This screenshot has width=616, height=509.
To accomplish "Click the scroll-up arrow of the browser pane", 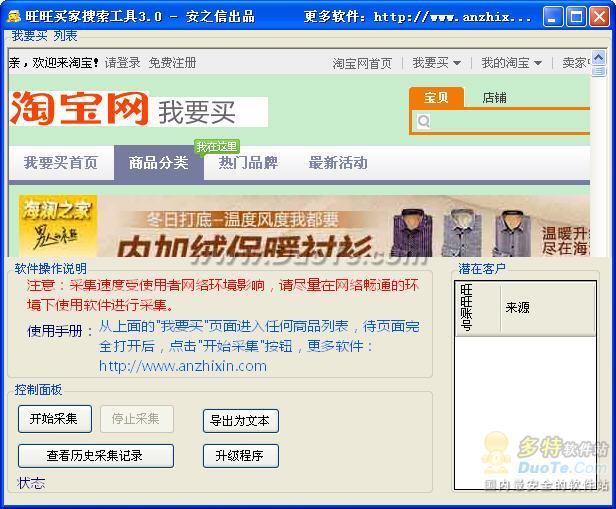I will [x=599, y=58].
